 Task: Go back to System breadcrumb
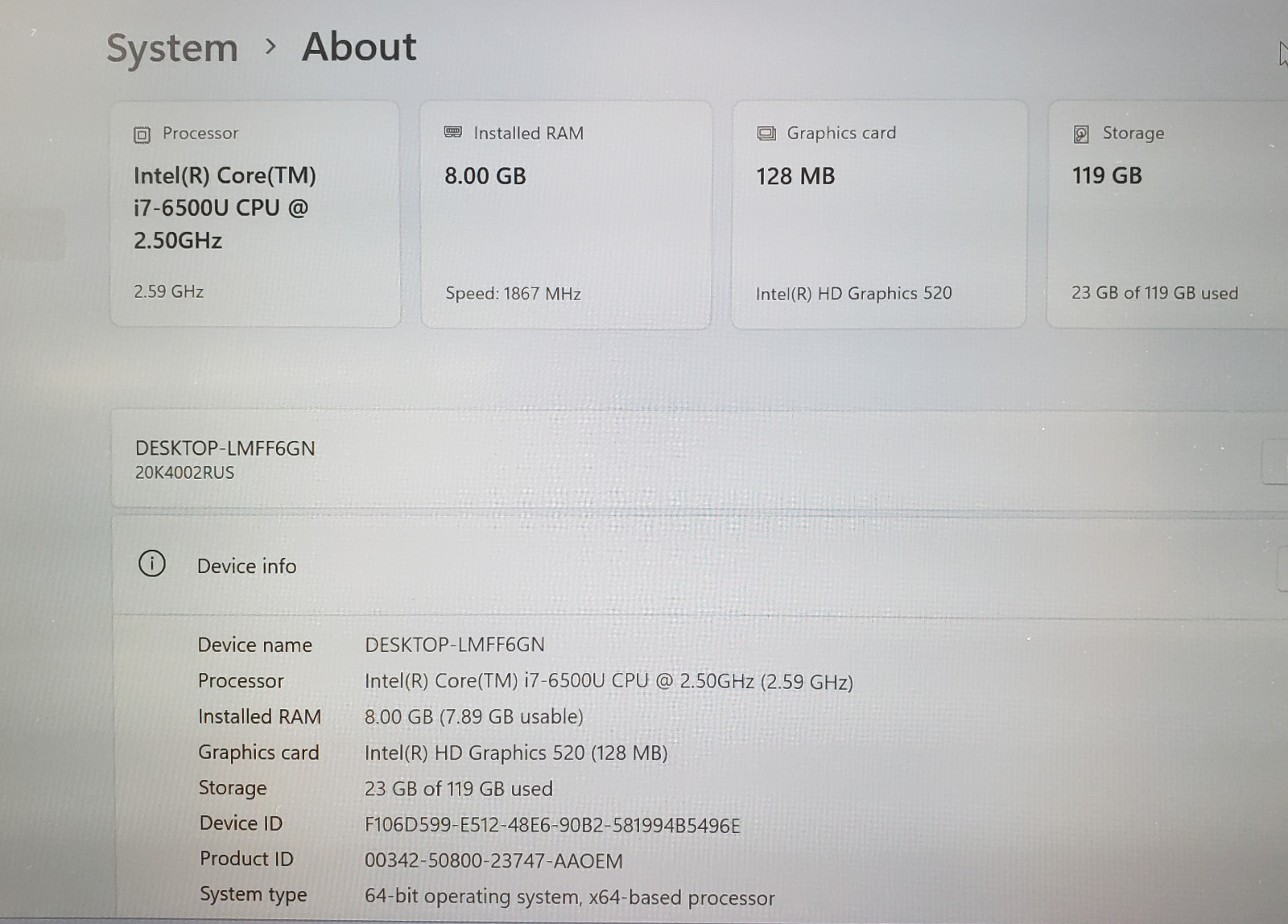pyautogui.click(x=172, y=48)
